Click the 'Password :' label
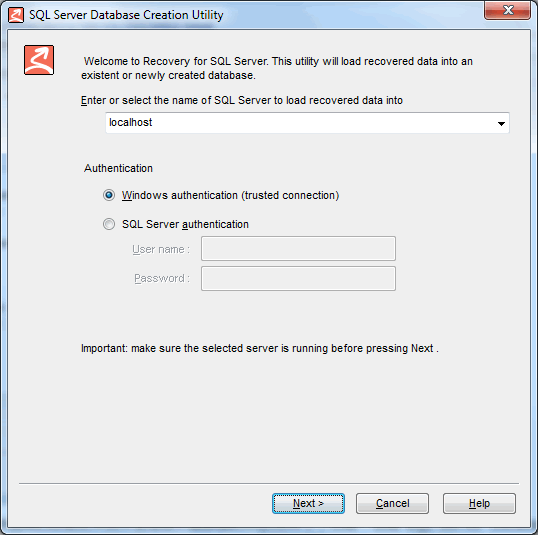This screenshot has height=535, width=538. [162, 278]
